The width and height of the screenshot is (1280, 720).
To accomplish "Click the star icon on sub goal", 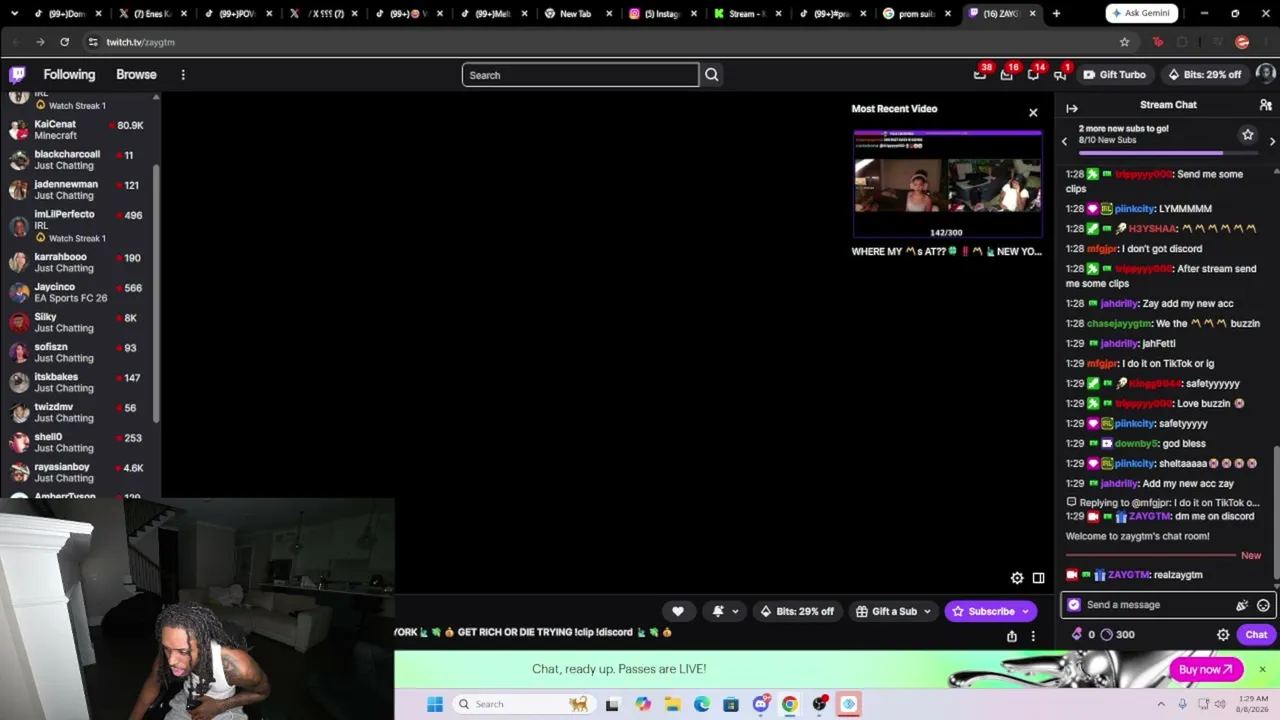I will pos(1248,134).
